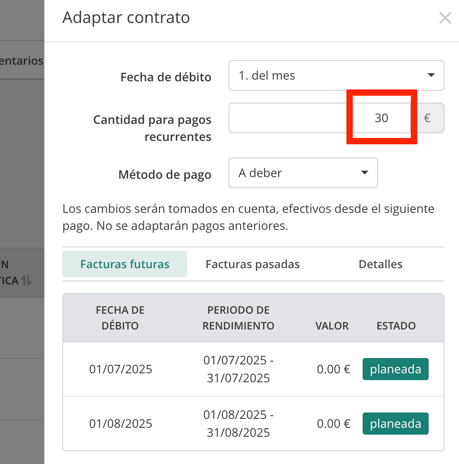Viewport: 459px width, 464px height.
Task: Open the Facturas pasadas tab
Action: tap(253, 264)
